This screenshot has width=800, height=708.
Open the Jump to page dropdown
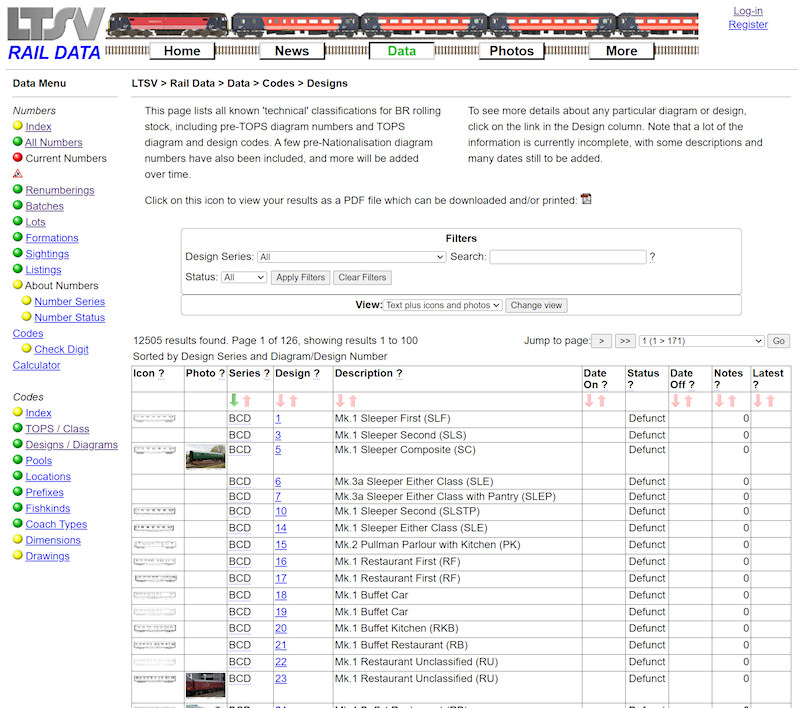pos(701,340)
